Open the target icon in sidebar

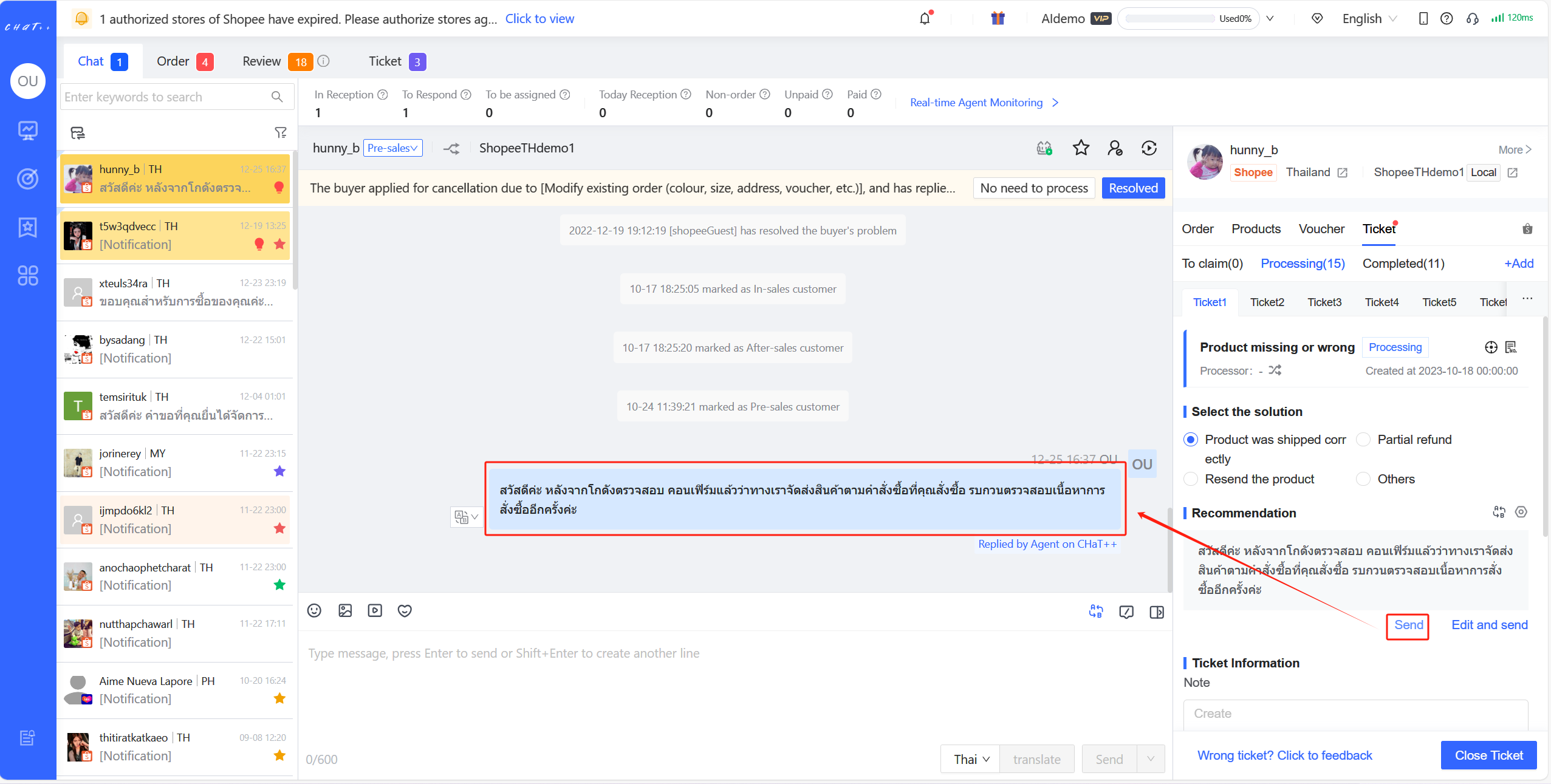28,179
